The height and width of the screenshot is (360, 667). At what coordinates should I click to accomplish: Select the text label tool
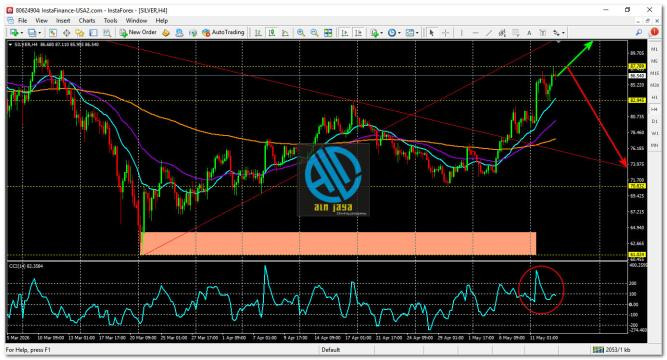[x=542, y=32]
